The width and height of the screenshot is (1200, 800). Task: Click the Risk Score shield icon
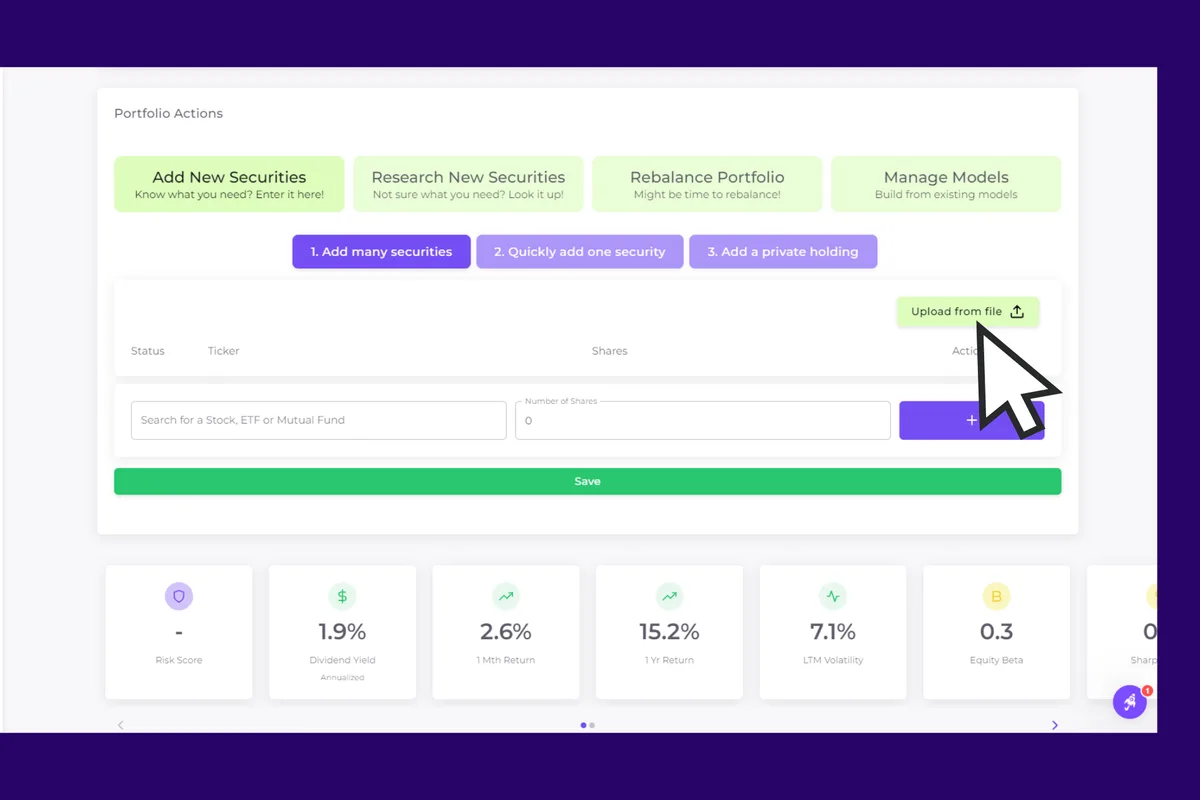tap(179, 596)
